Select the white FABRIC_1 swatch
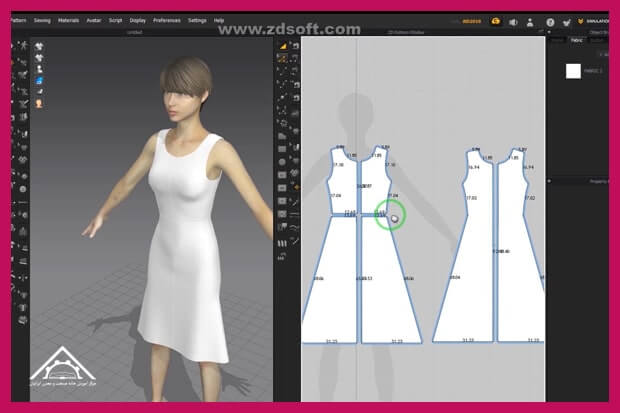The image size is (620, 413). (574, 71)
